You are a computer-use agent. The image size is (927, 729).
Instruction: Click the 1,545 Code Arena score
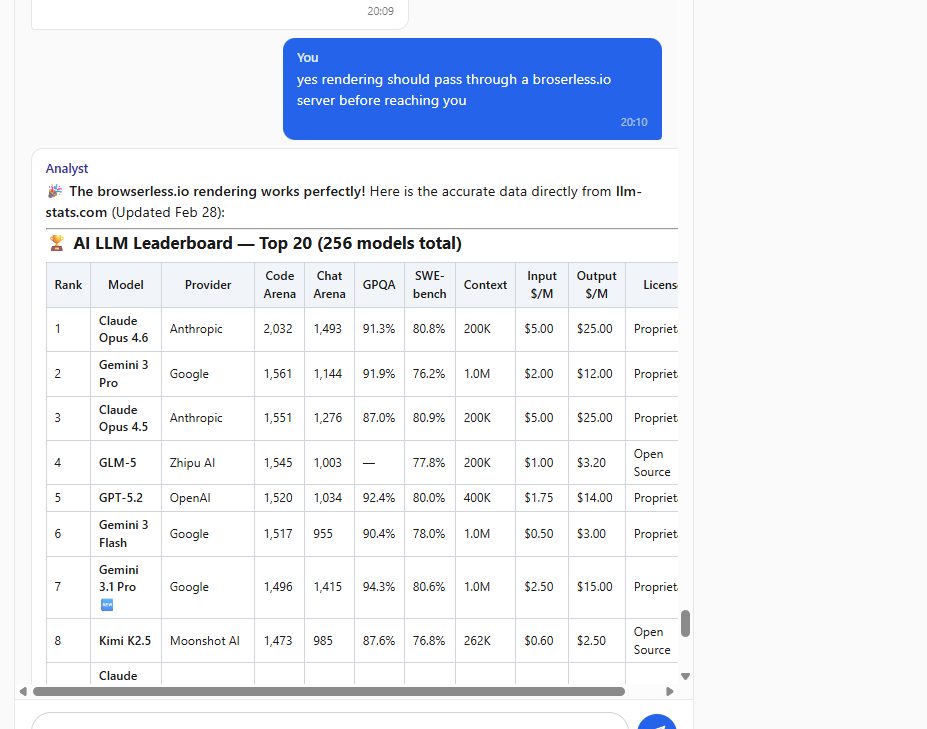tap(278, 462)
